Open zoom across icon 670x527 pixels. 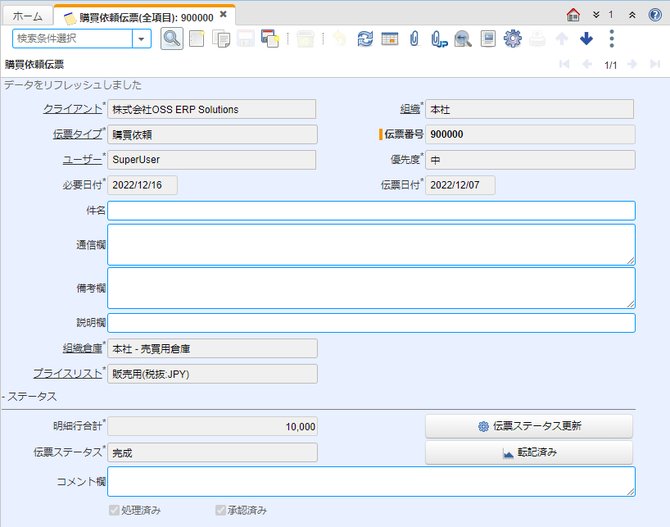pos(463,39)
